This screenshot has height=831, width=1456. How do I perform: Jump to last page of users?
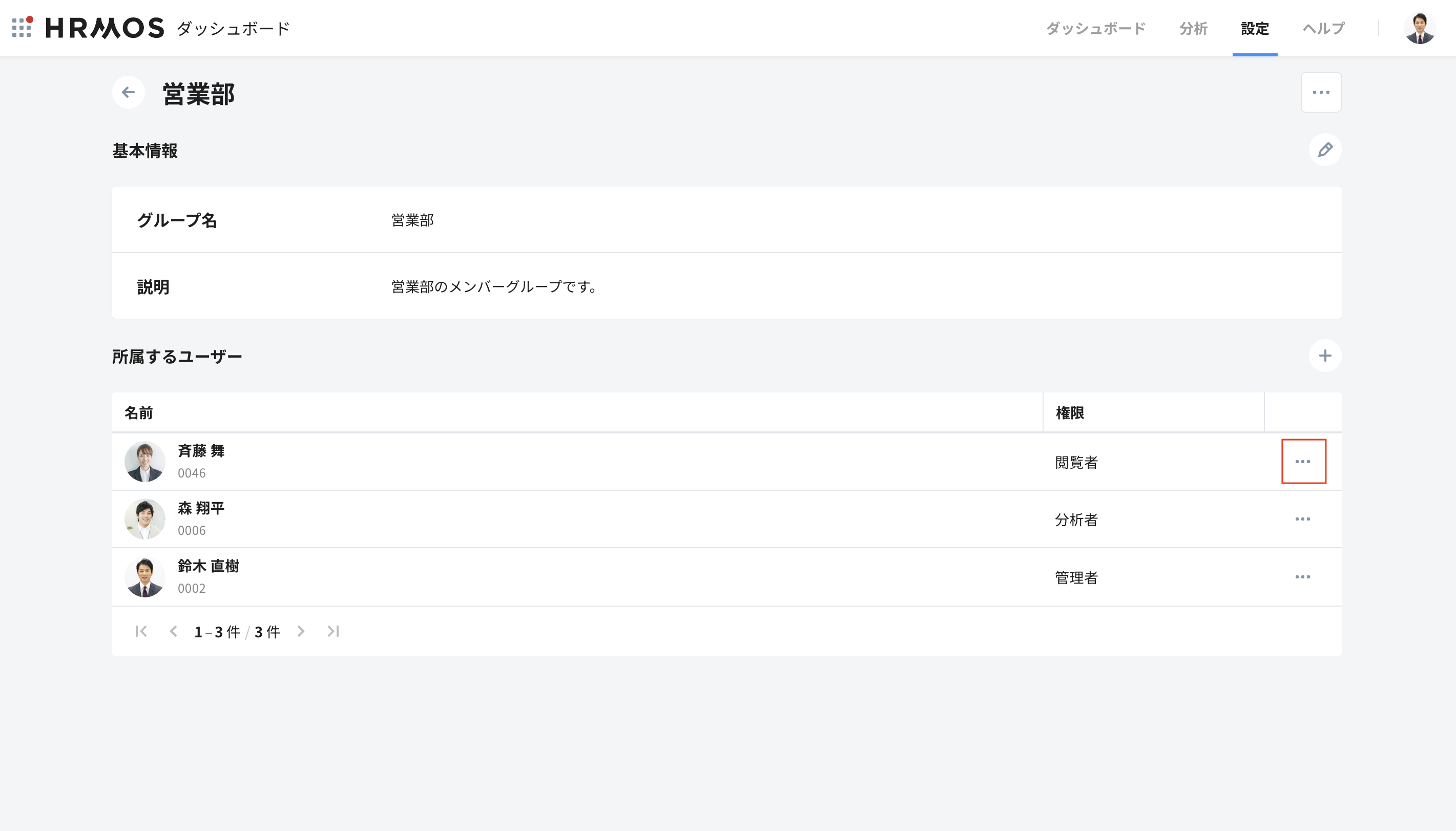tap(333, 631)
